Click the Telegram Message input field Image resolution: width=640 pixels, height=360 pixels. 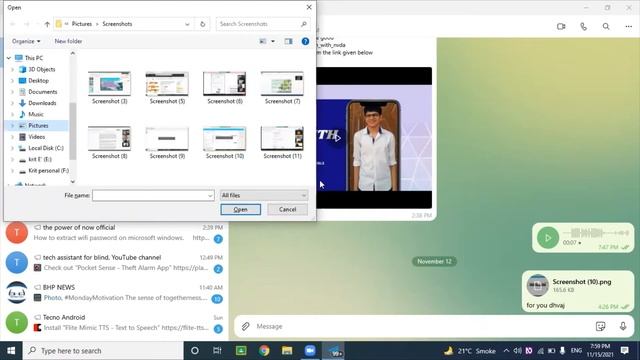pos(422,326)
